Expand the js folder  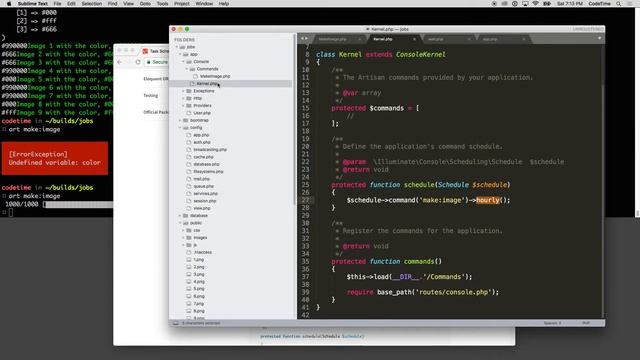point(183,245)
